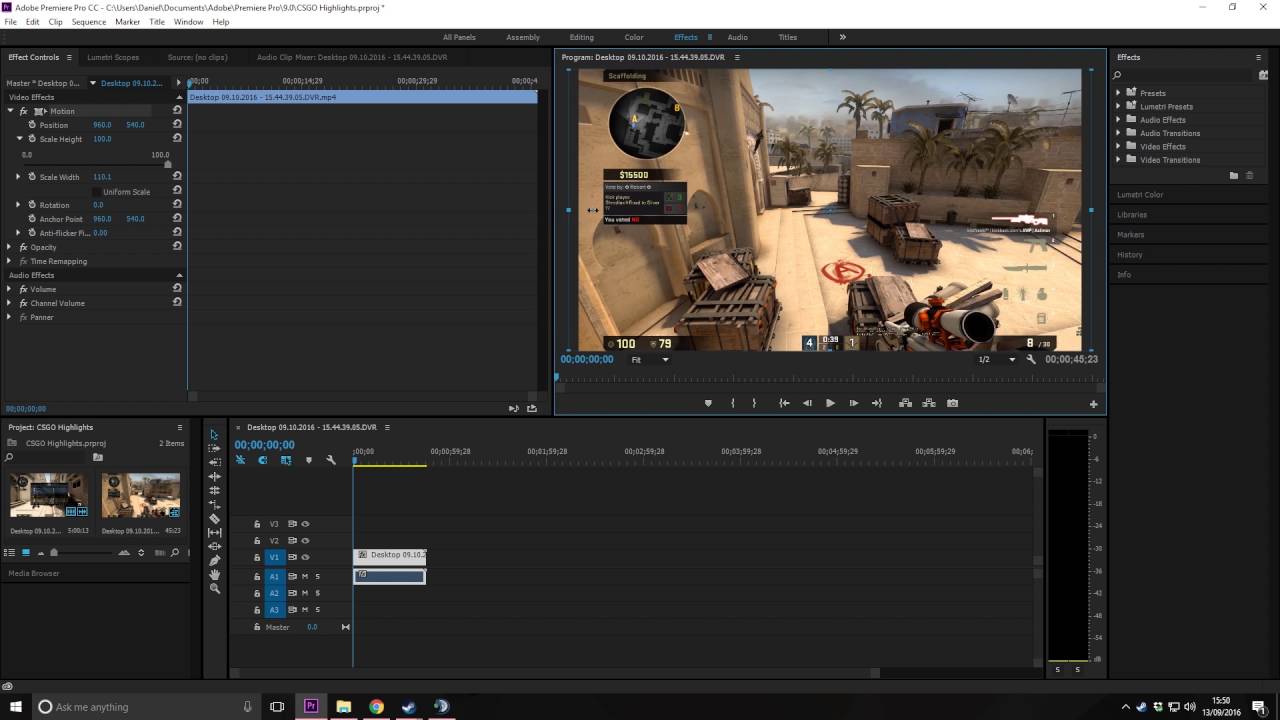Toggle V3 track output eye
The image size is (1280, 720).
[x=306, y=523]
